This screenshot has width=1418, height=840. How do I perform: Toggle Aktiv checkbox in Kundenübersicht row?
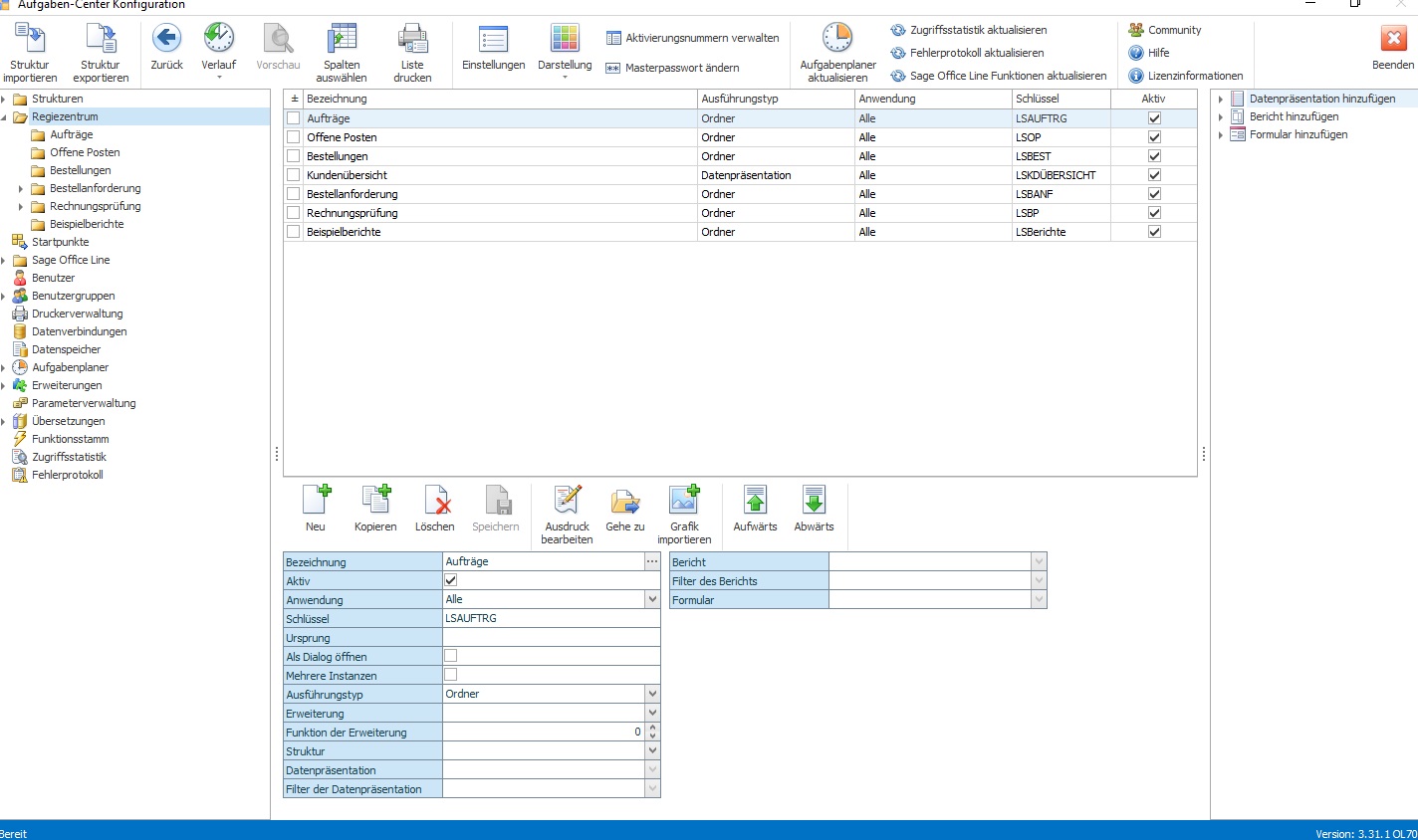tap(1154, 175)
